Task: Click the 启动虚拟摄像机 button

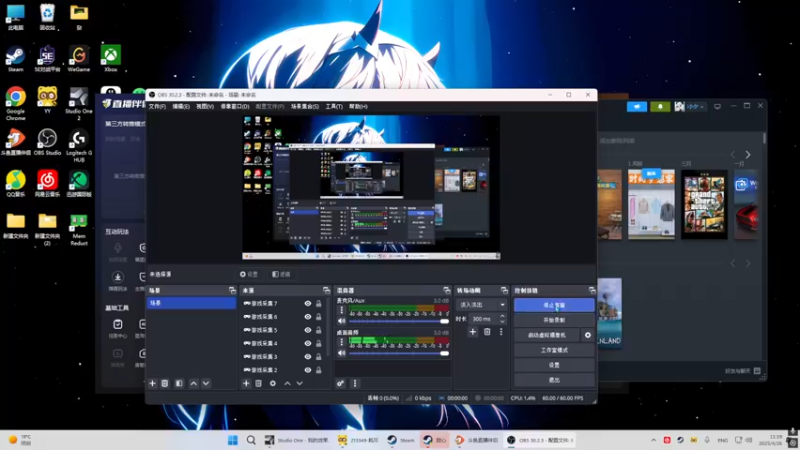Action: 547,335
